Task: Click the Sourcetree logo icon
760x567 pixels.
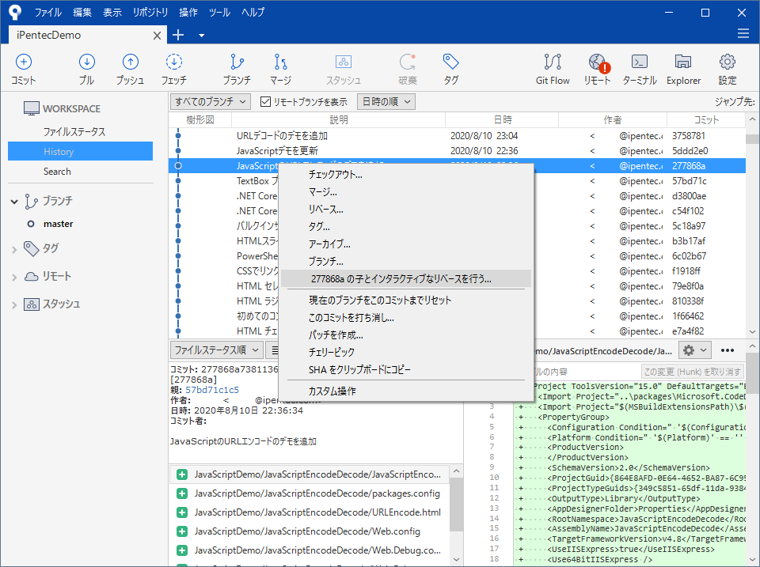Action: click(x=15, y=12)
